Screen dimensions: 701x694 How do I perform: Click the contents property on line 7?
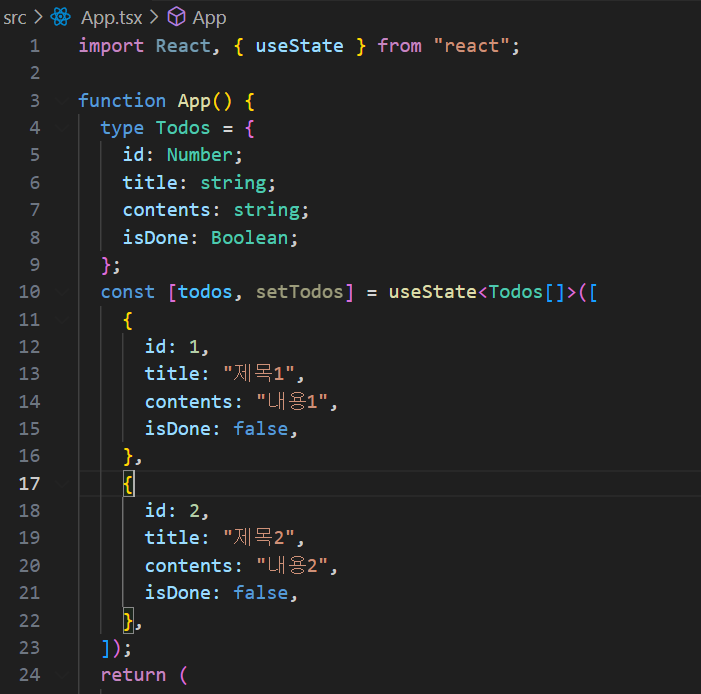[x=166, y=210]
